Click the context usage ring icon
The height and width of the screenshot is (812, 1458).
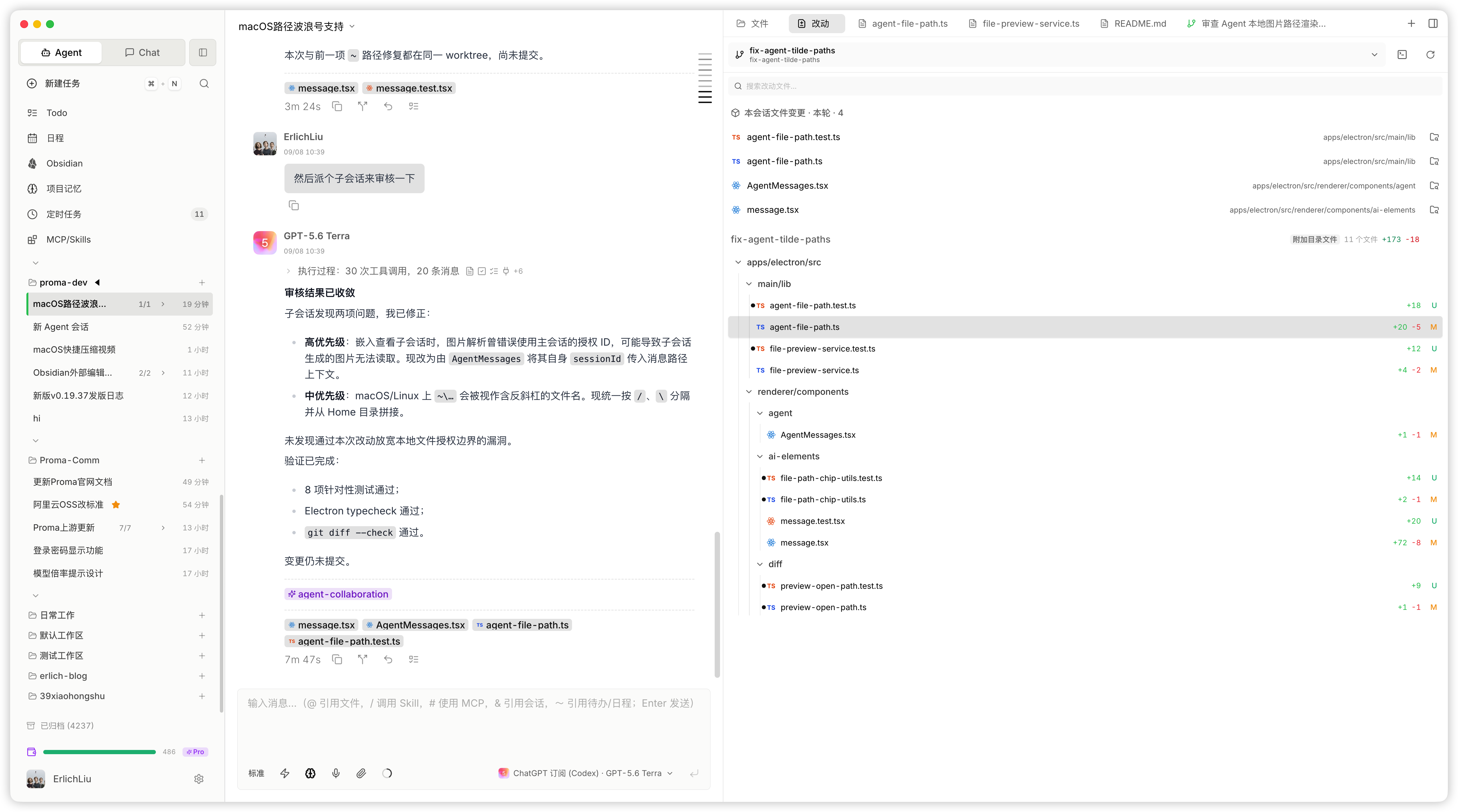[x=387, y=773]
